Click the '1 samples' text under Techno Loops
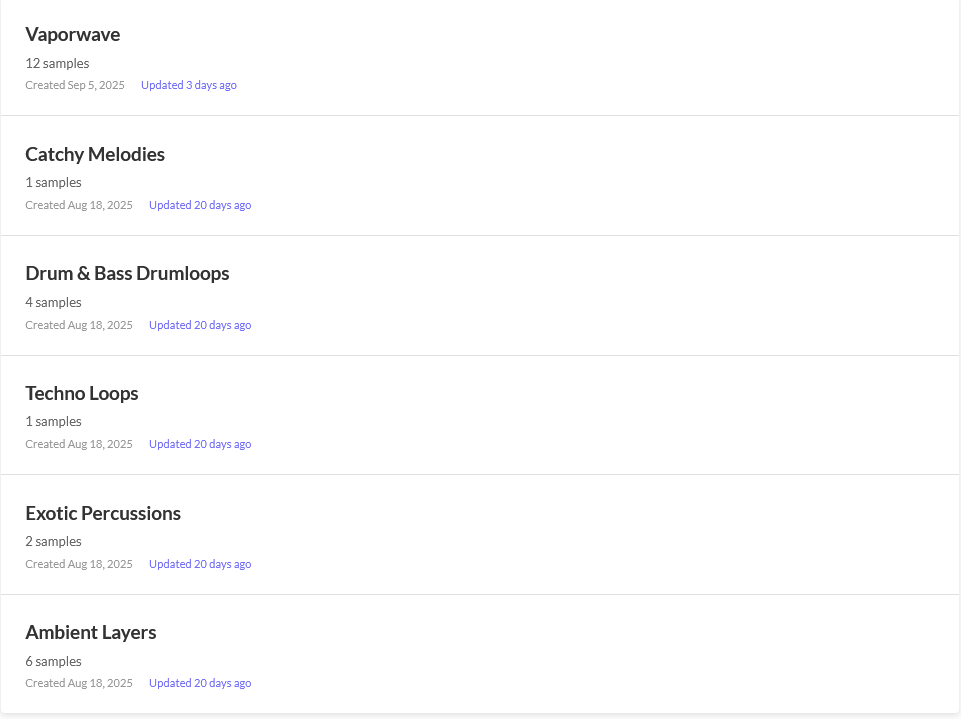Viewport: 961px width, 719px height. (54, 422)
